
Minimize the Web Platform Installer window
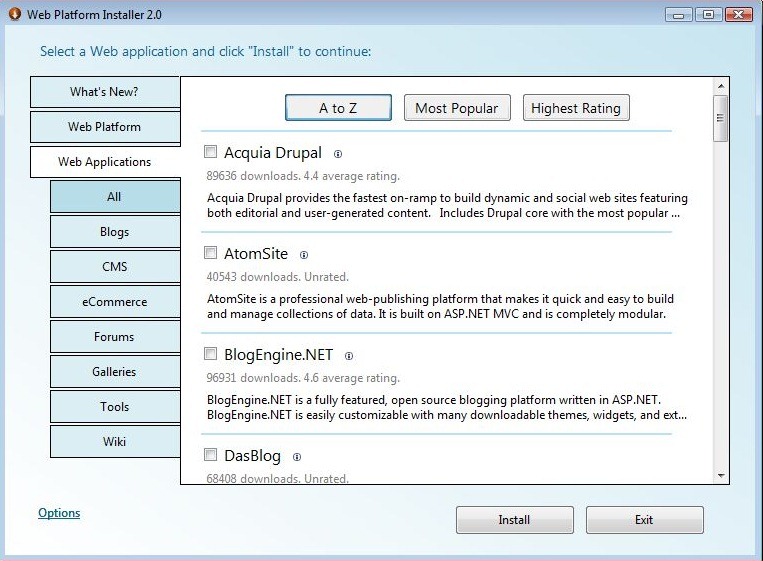679,15
